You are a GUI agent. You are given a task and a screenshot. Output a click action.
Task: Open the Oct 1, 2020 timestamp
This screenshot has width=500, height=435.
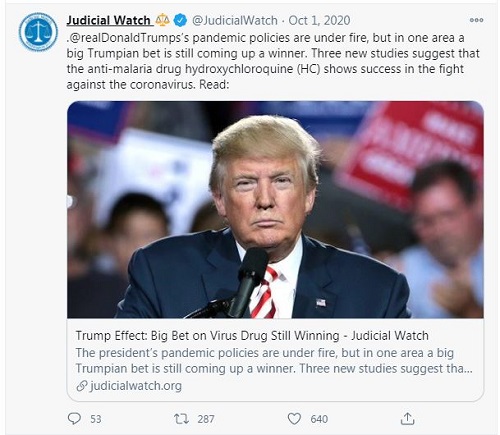click(319, 20)
